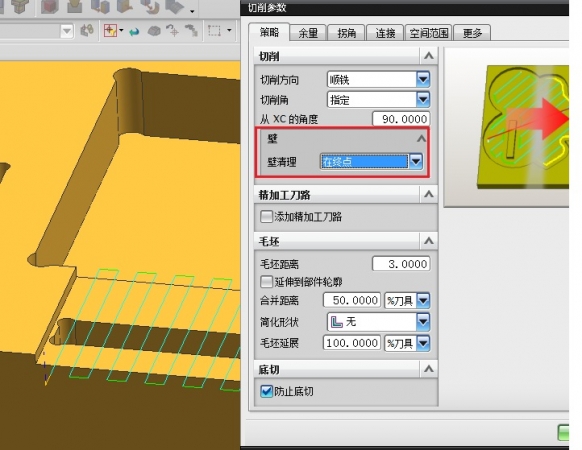
Task: Click the arrow-with-crosshair point icon
Action: point(173,31)
